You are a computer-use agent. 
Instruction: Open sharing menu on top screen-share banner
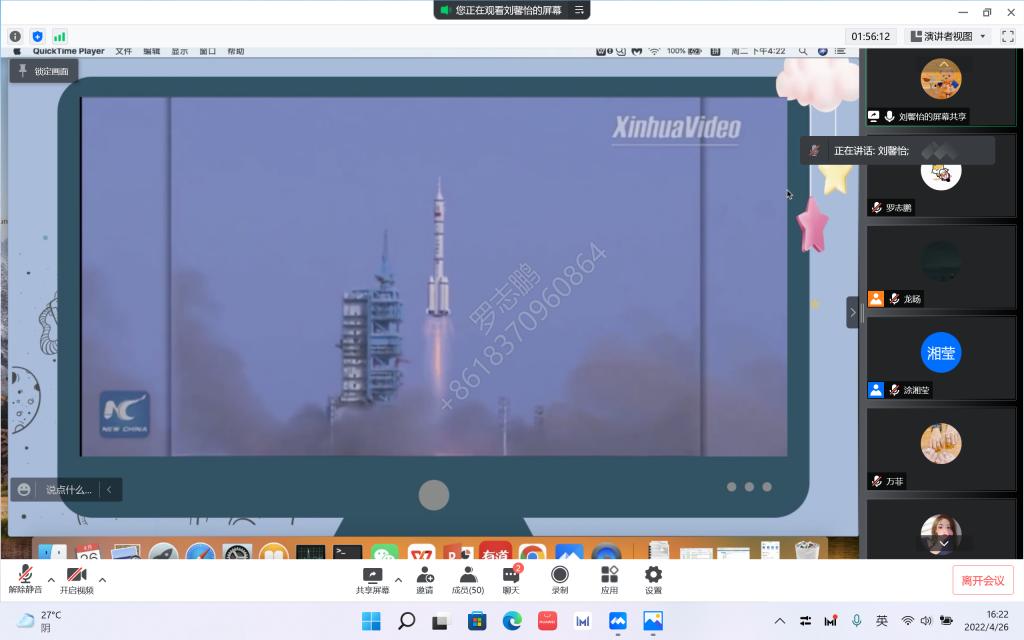(579, 10)
